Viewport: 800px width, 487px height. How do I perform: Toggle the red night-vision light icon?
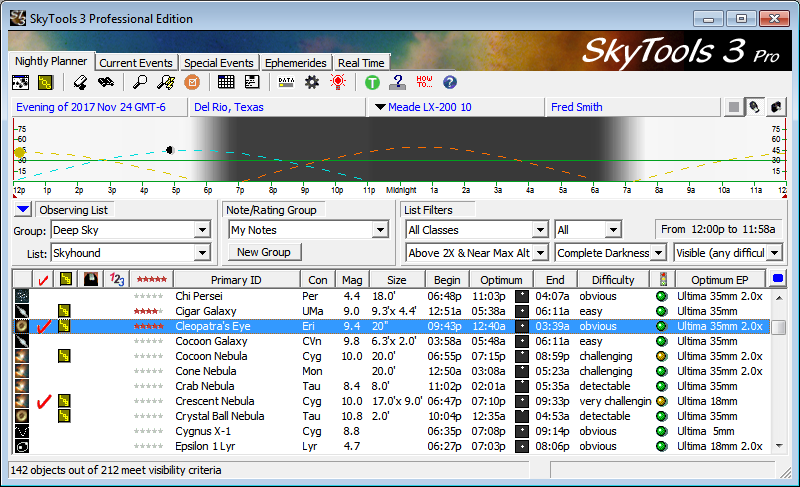pyautogui.click(x=339, y=82)
